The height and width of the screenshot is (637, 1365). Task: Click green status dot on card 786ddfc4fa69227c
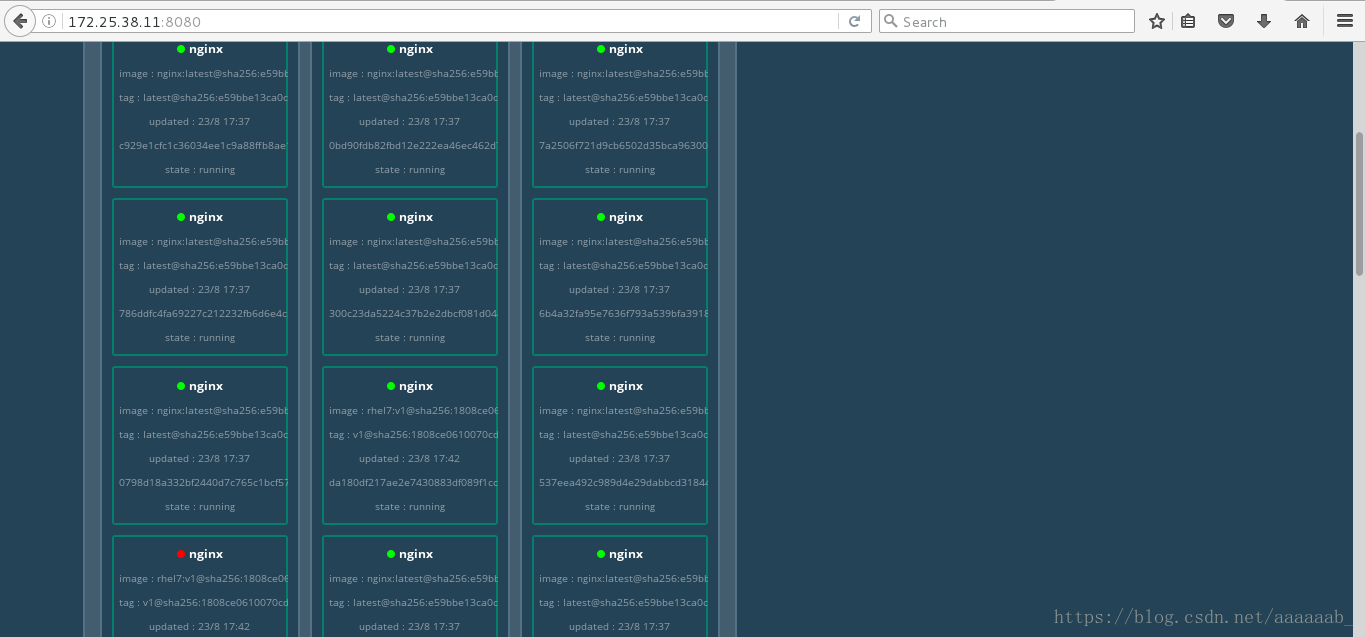point(181,217)
